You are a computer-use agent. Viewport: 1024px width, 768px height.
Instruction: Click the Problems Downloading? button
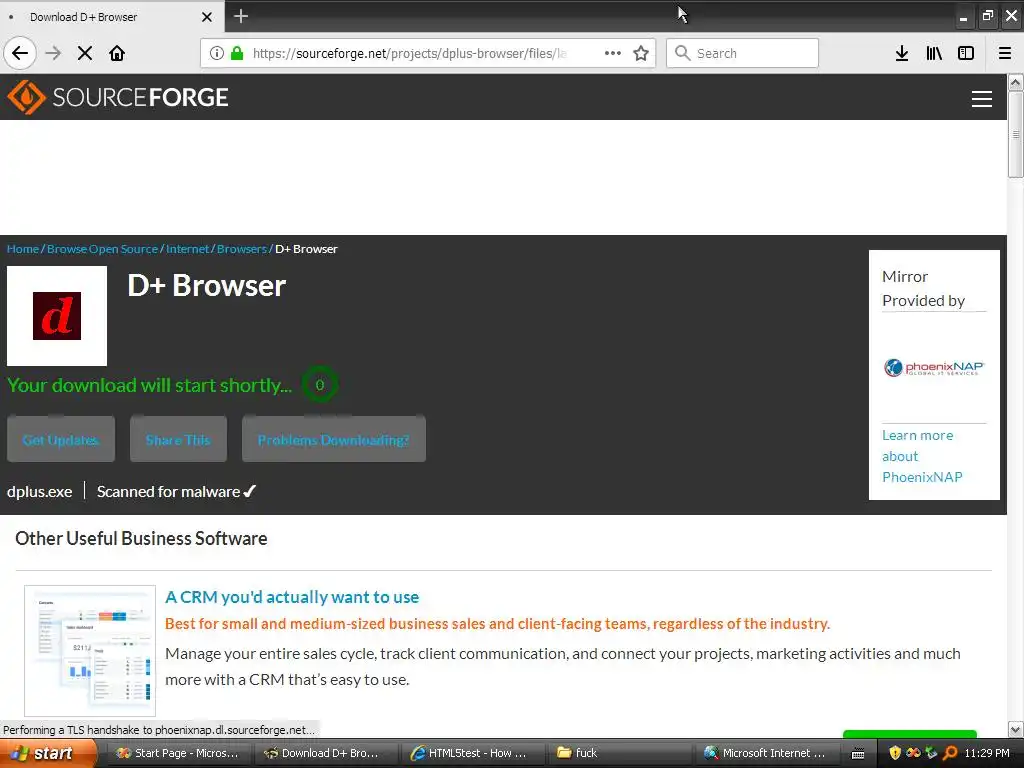[x=334, y=440]
